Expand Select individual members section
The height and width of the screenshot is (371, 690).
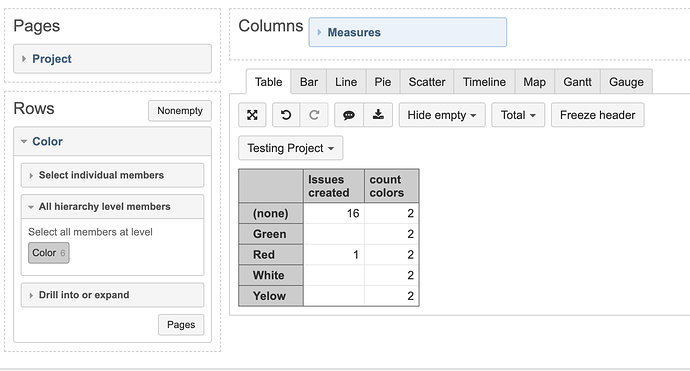[112, 175]
